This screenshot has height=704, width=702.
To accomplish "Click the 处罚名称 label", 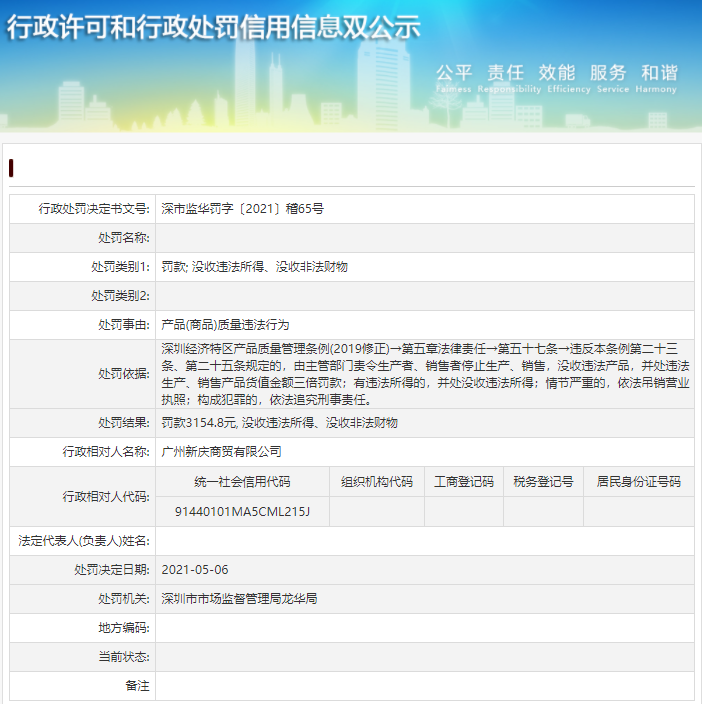I will (x=124, y=238).
